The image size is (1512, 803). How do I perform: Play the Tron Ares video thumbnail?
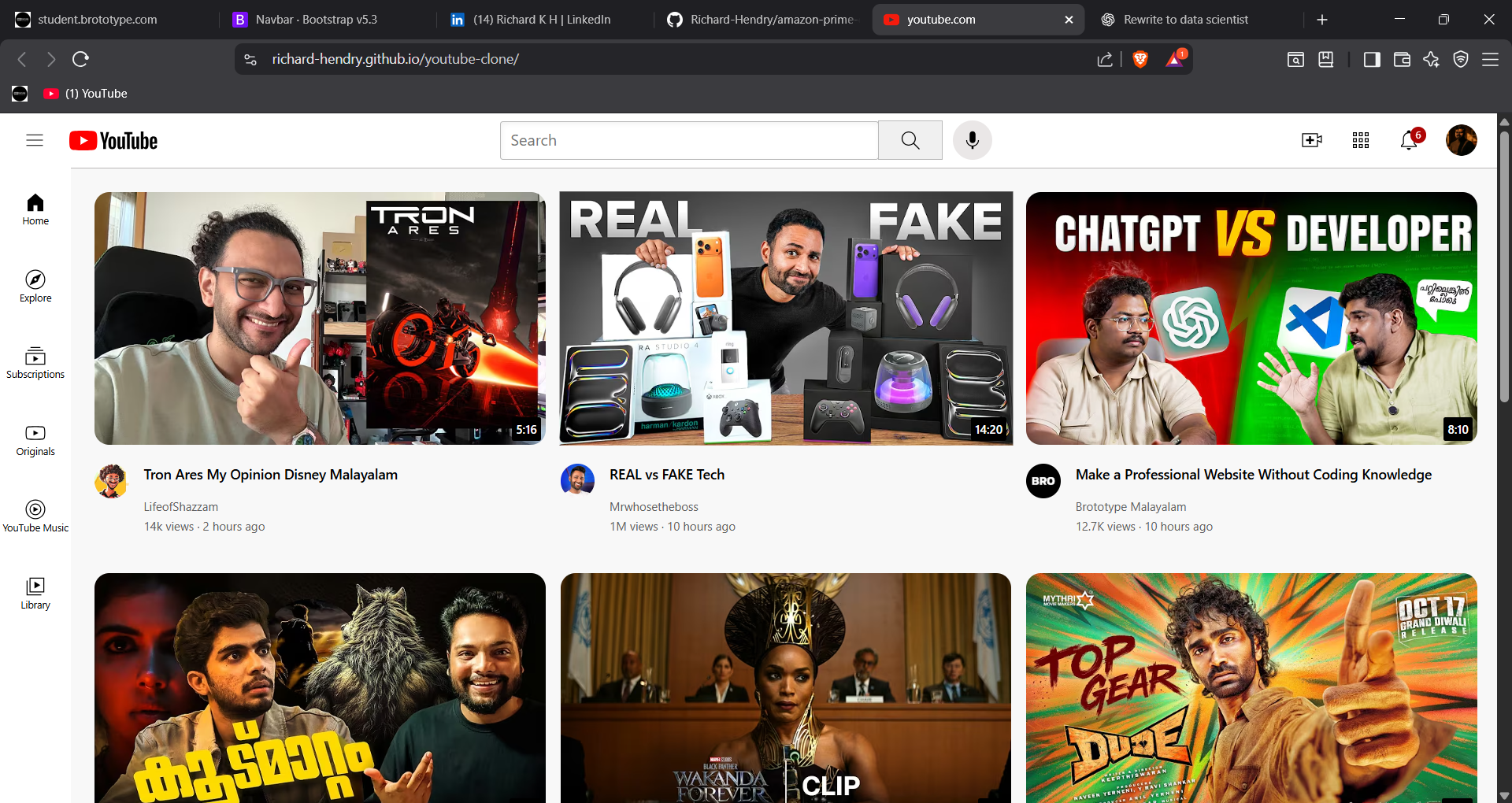(x=320, y=318)
